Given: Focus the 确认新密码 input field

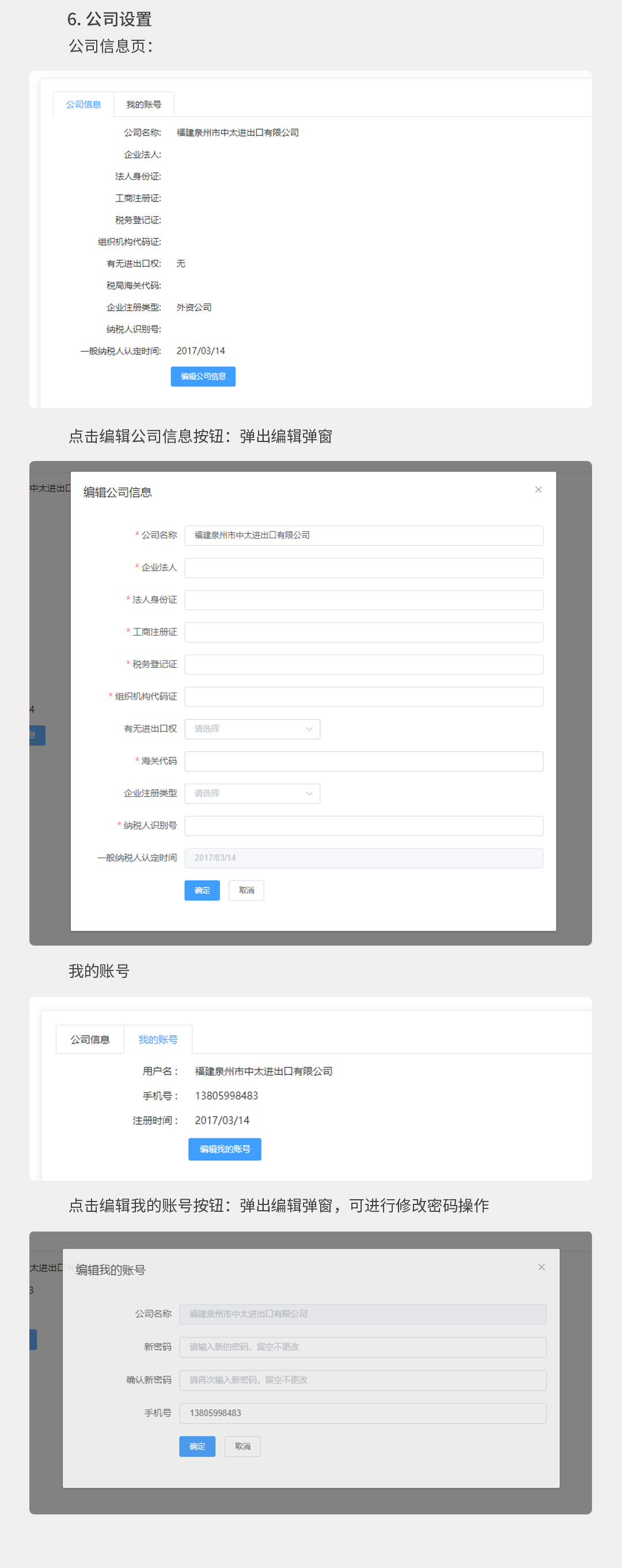Looking at the screenshot, I should point(362,1380).
